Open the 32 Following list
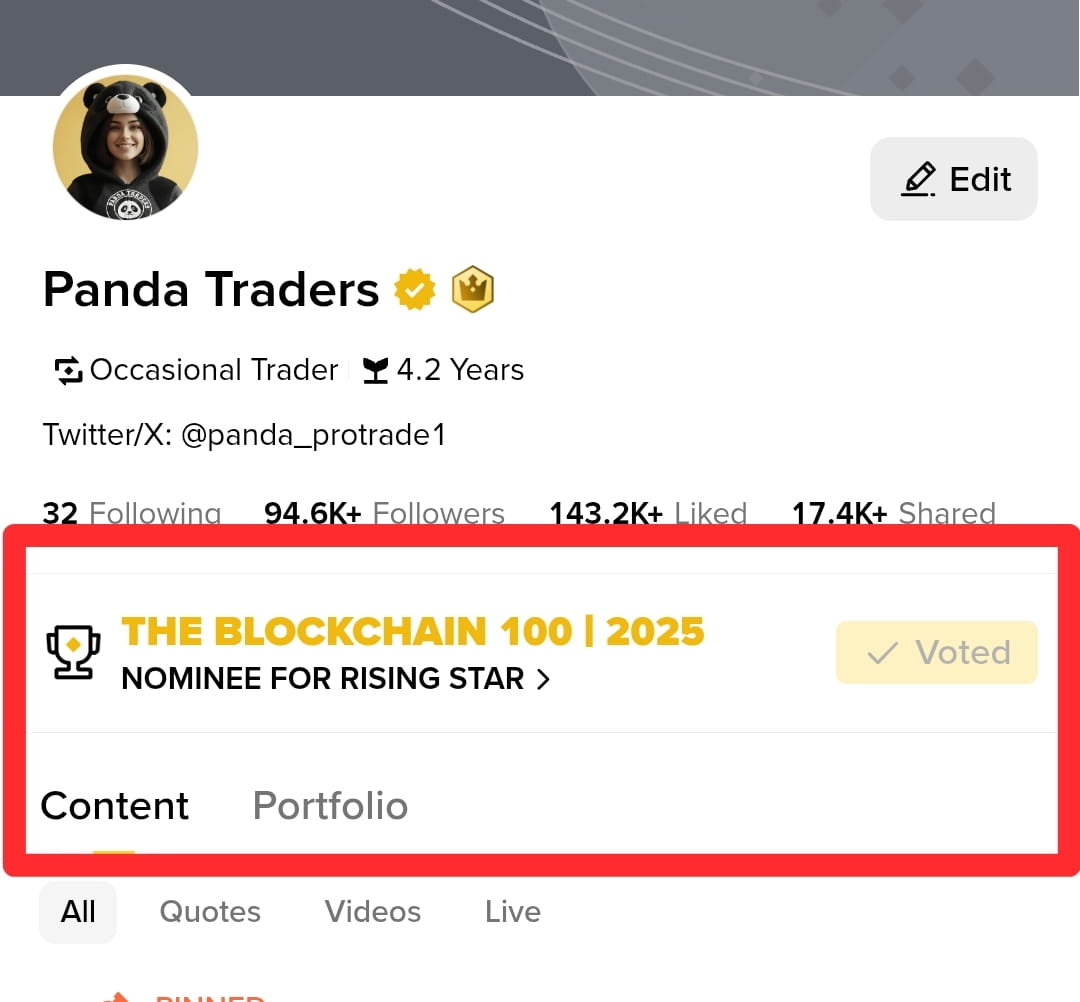The width and height of the screenshot is (1080, 1002). [132, 513]
